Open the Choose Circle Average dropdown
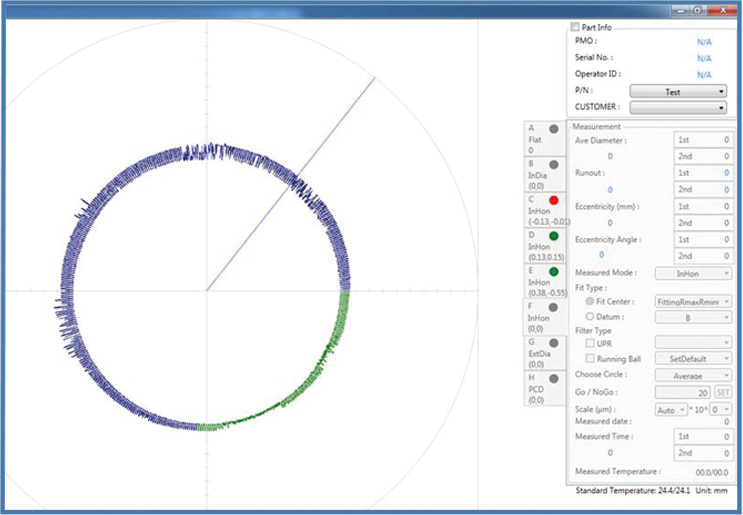The width and height of the screenshot is (743, 515). tap(693, 375)
